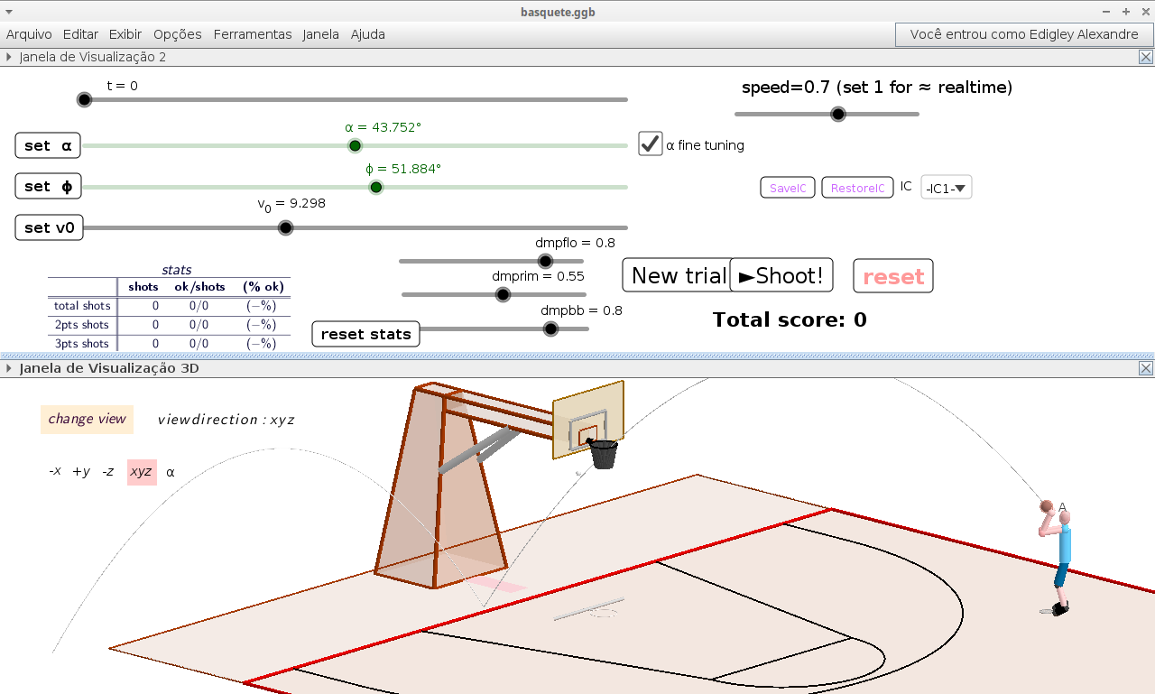The width and height of the screenshot is (1155, 694).
Task: Click the speed slider handle
Action: pyautogui.click(x=838, y=114)
